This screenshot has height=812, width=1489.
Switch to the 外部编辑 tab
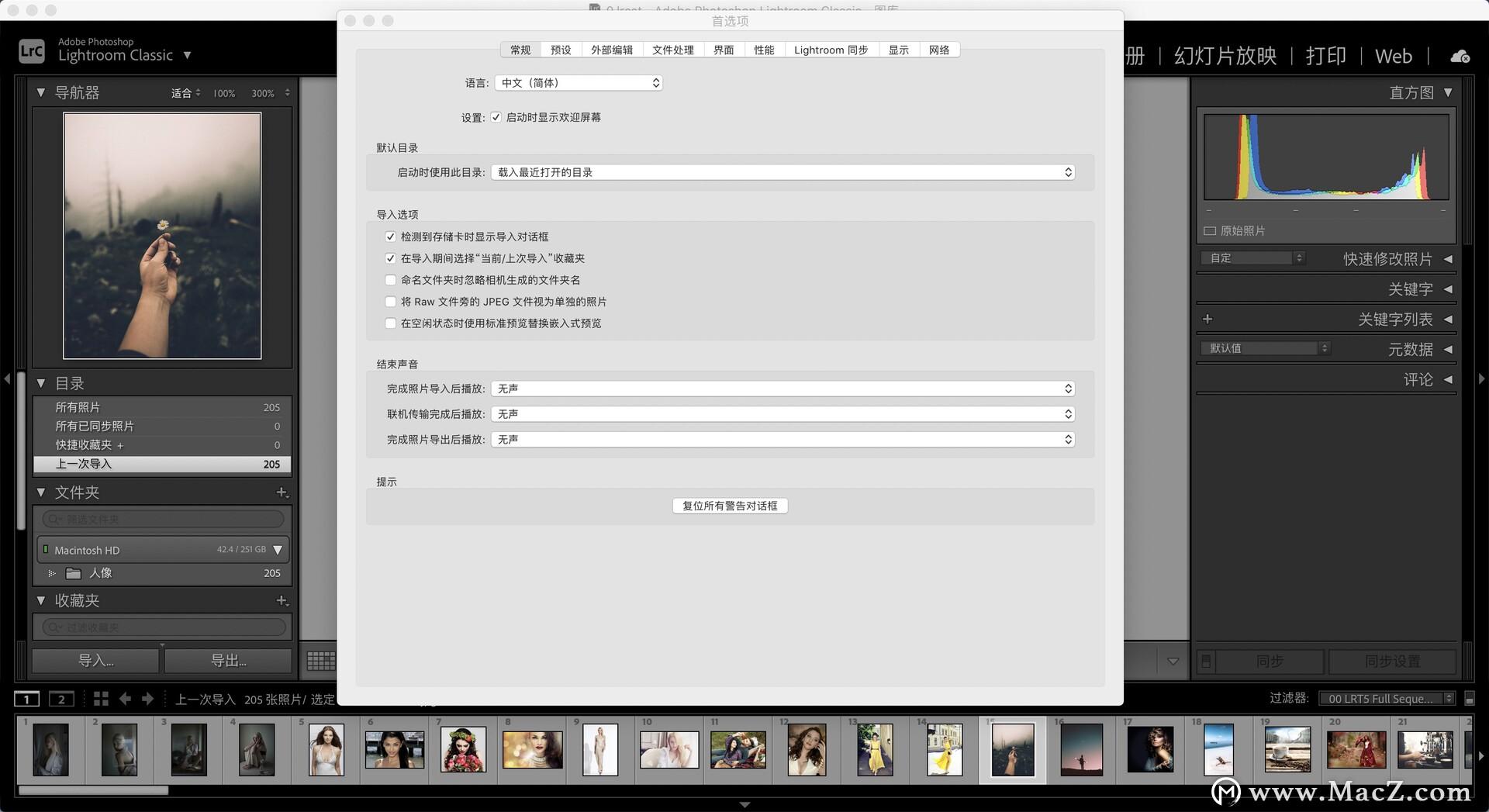pos(612,50)
